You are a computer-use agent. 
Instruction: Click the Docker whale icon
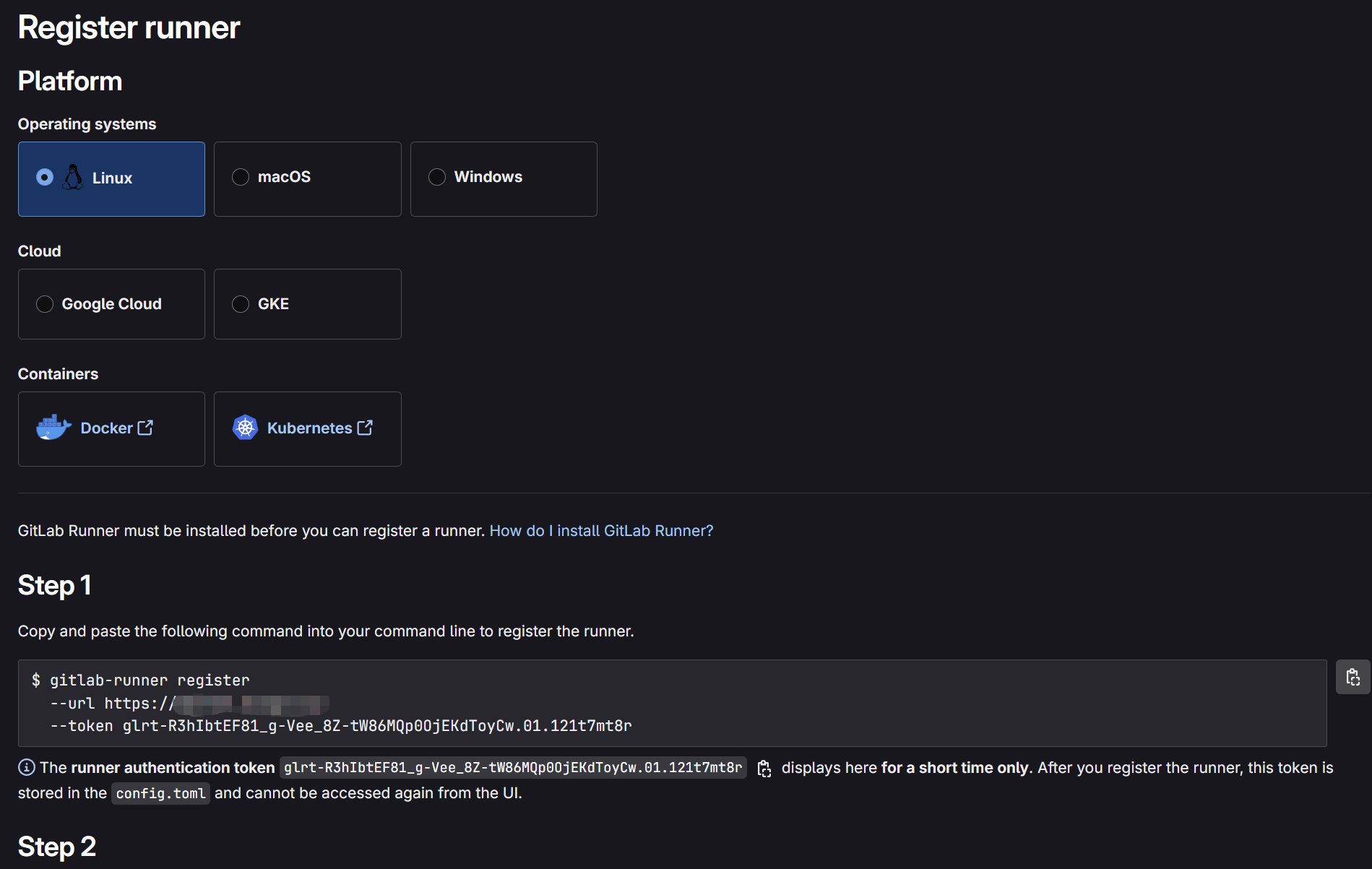click(53, 428)
